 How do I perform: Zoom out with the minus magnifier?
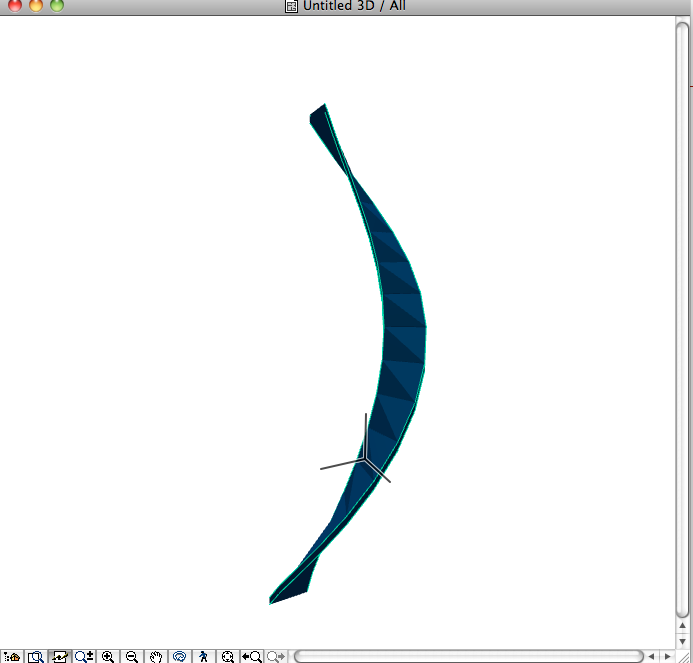132,656
